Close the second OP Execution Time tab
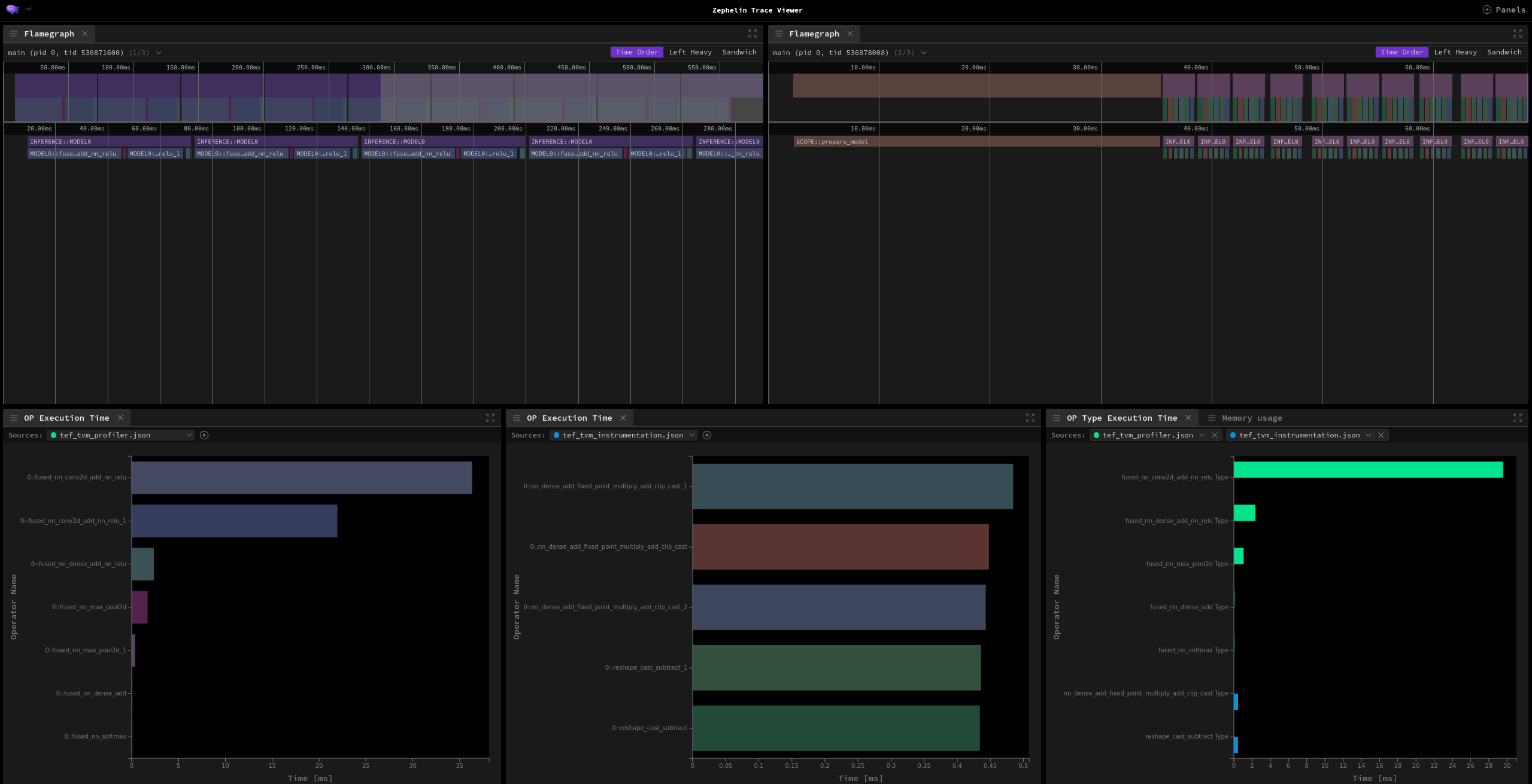Image resolution: width=1532 pixels, height=784 pixels. tap(623, 418)
